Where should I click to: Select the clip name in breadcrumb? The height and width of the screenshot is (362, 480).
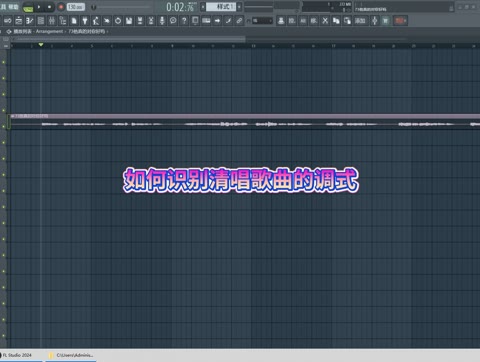coord(87,31)
